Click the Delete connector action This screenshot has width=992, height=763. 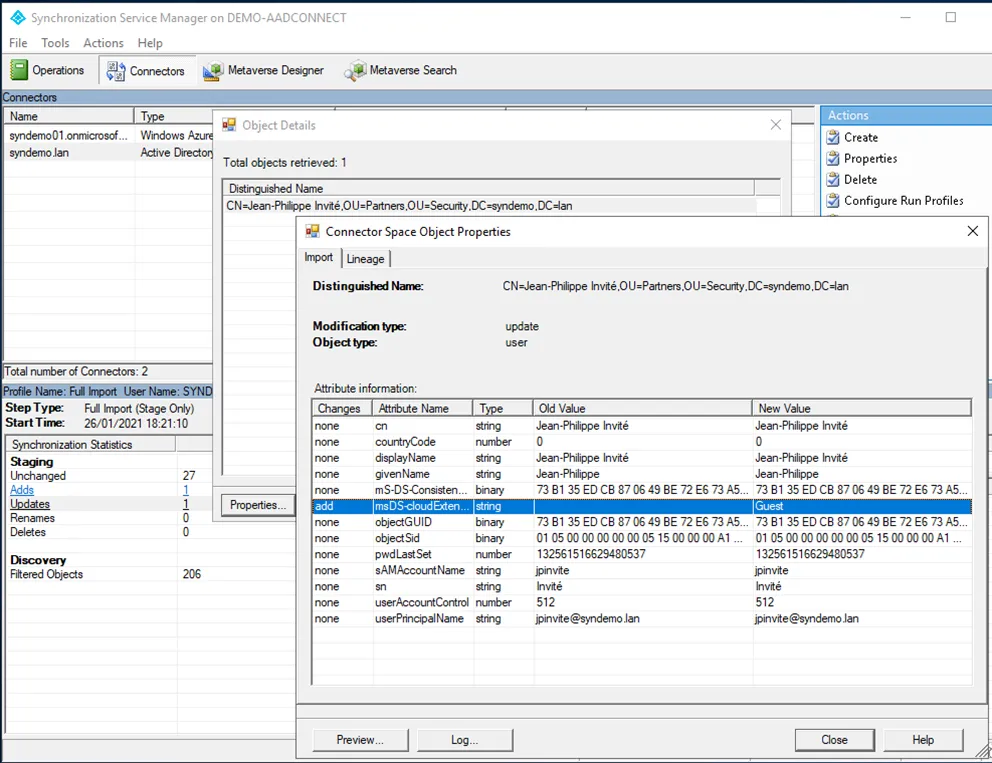click(859, 179)
